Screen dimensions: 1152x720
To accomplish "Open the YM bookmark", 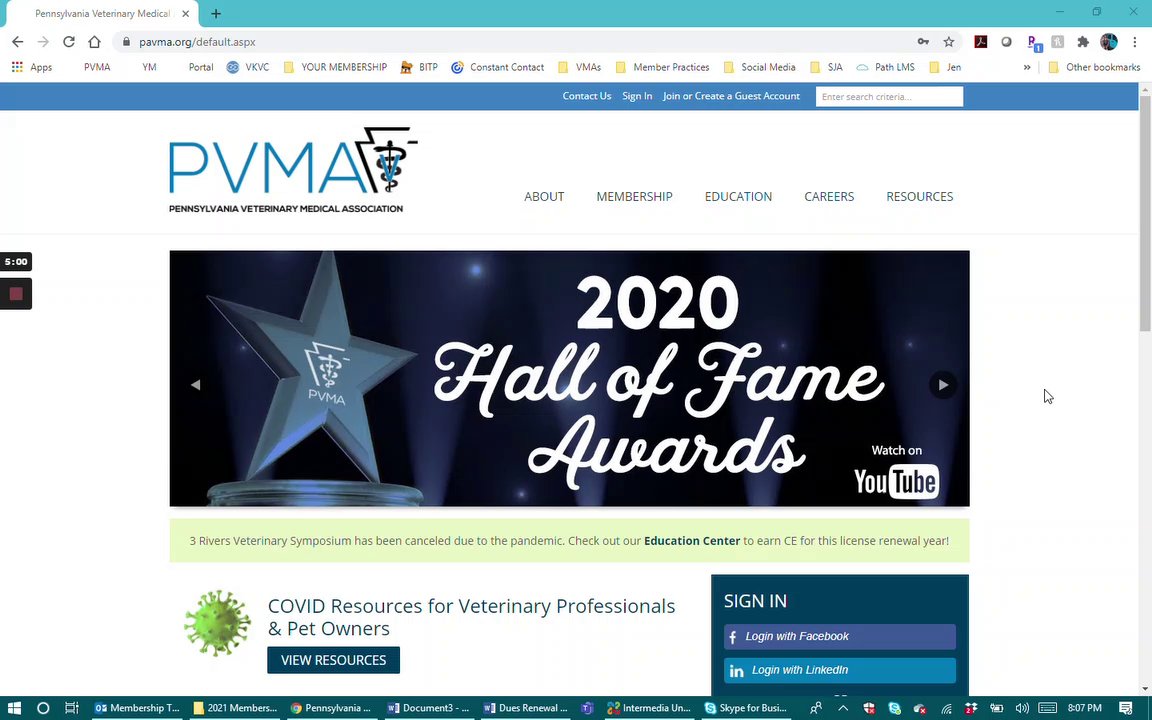I will point(149,67).
